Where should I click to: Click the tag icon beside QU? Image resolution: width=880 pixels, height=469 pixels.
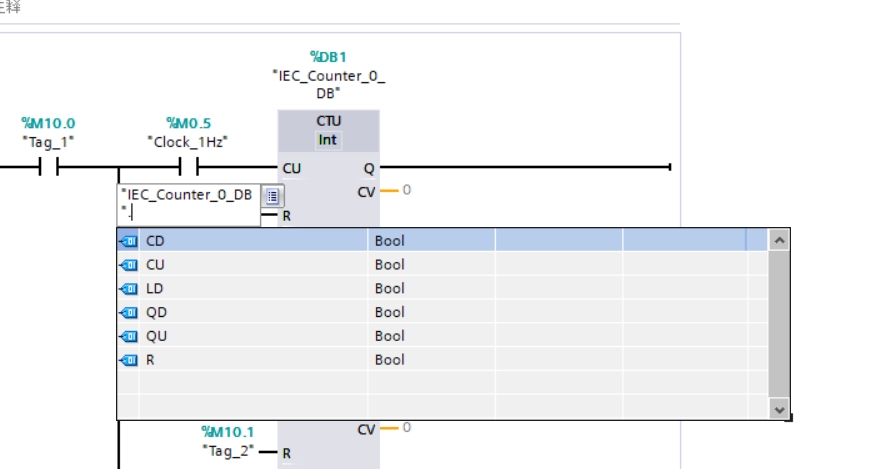[127, 336]
